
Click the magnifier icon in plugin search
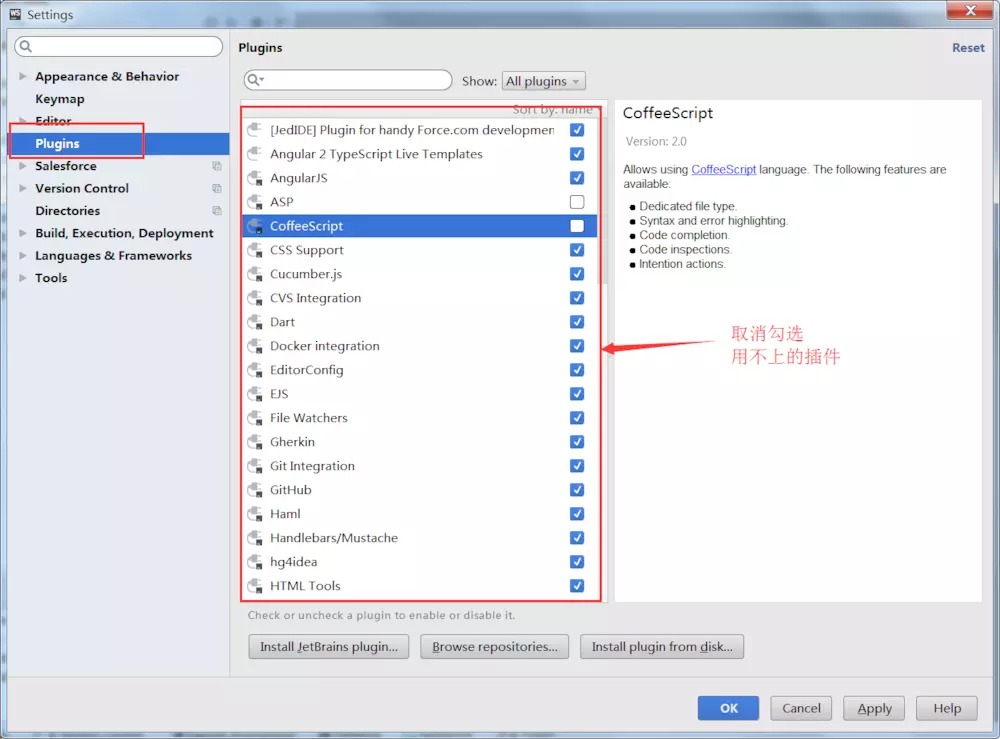[255, 80]
